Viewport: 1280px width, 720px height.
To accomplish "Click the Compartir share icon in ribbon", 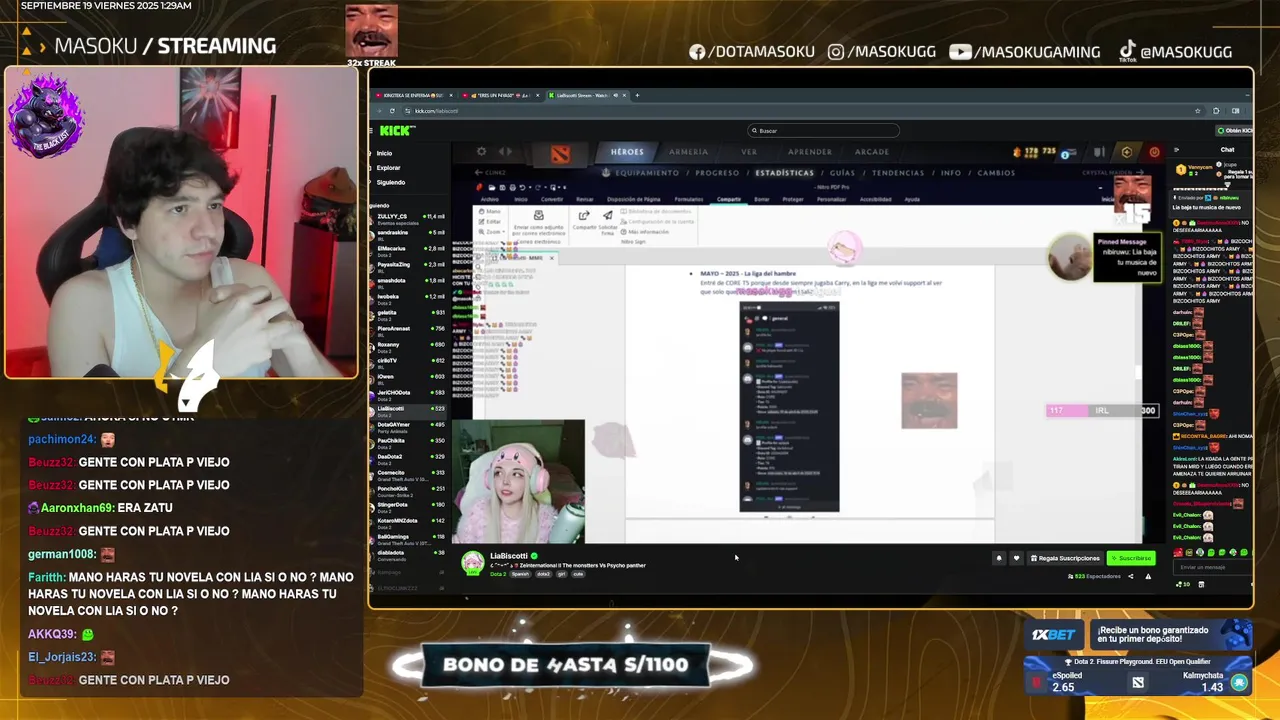I will [x=584, y=215].
